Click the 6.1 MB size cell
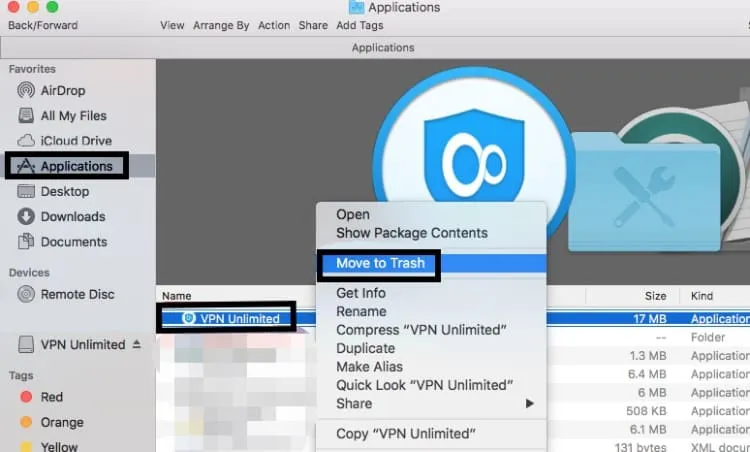The width and height of the screenshot is (750, 452). (x=648, y=430)
